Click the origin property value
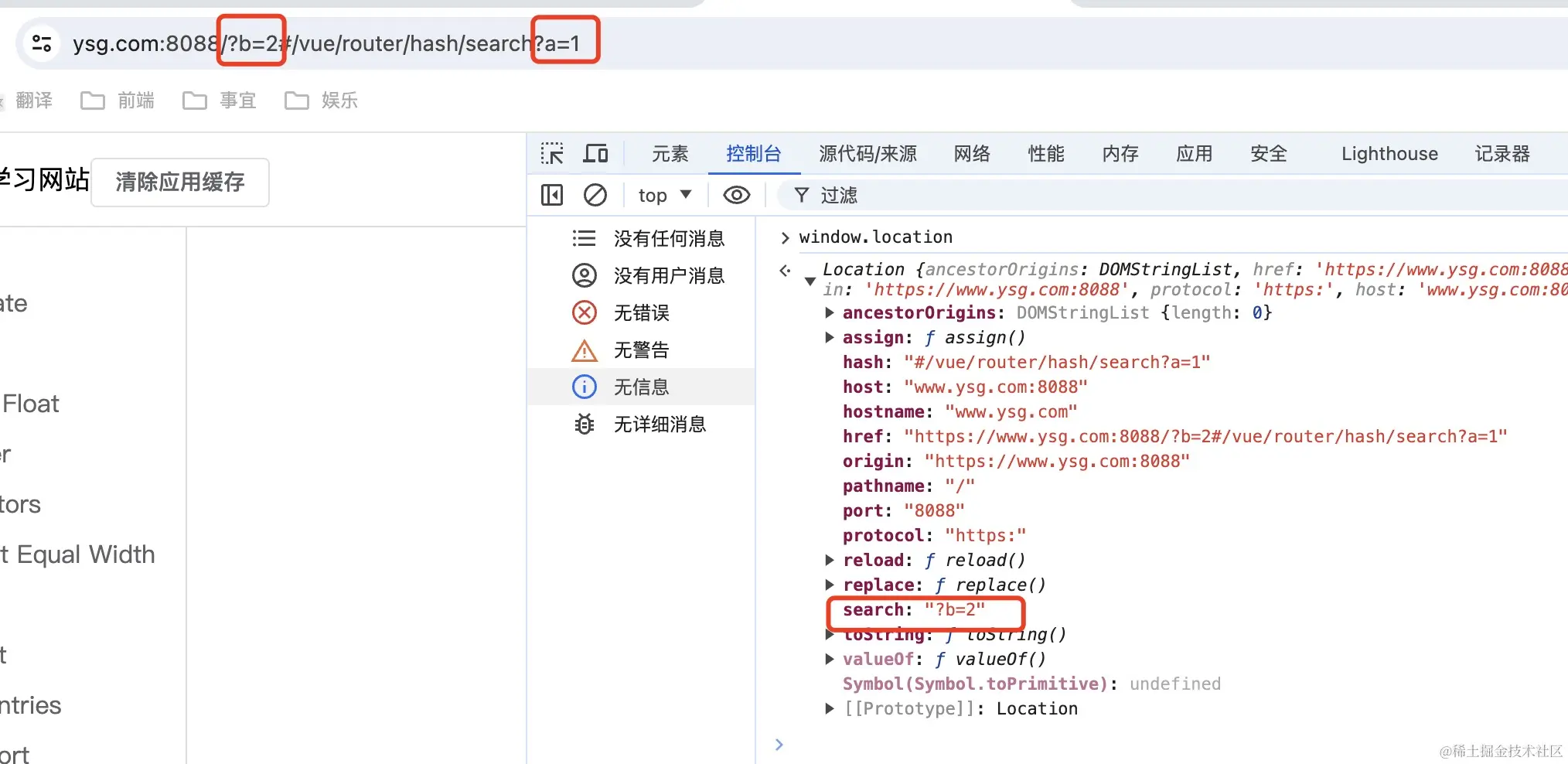1568x764 pixels. (x=1057, y=461)
